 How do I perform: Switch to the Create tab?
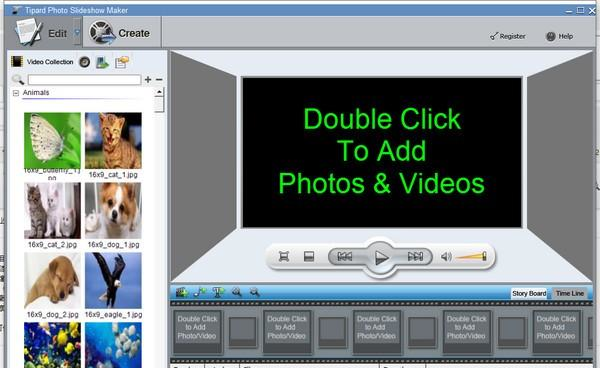122,33
